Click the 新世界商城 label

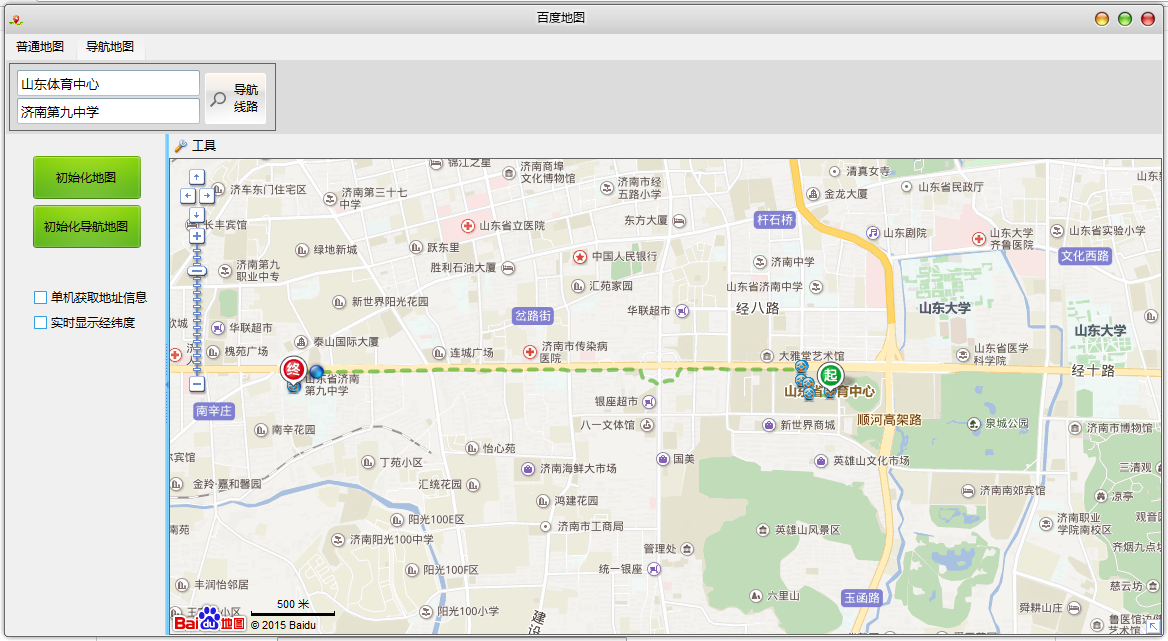point(807,425)
